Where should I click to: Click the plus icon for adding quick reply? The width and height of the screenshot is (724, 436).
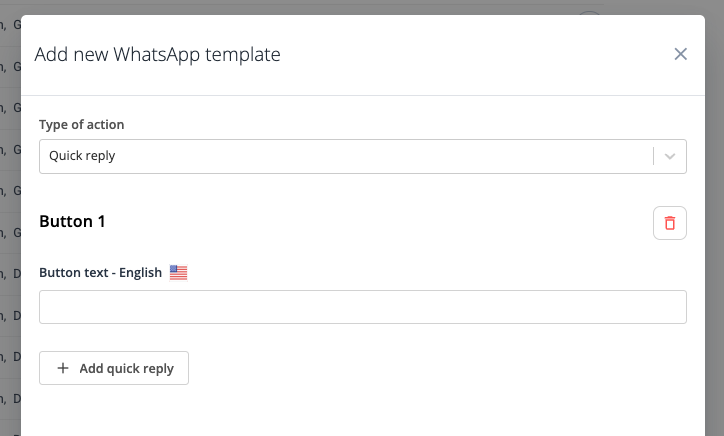click(x=63, y=368)
